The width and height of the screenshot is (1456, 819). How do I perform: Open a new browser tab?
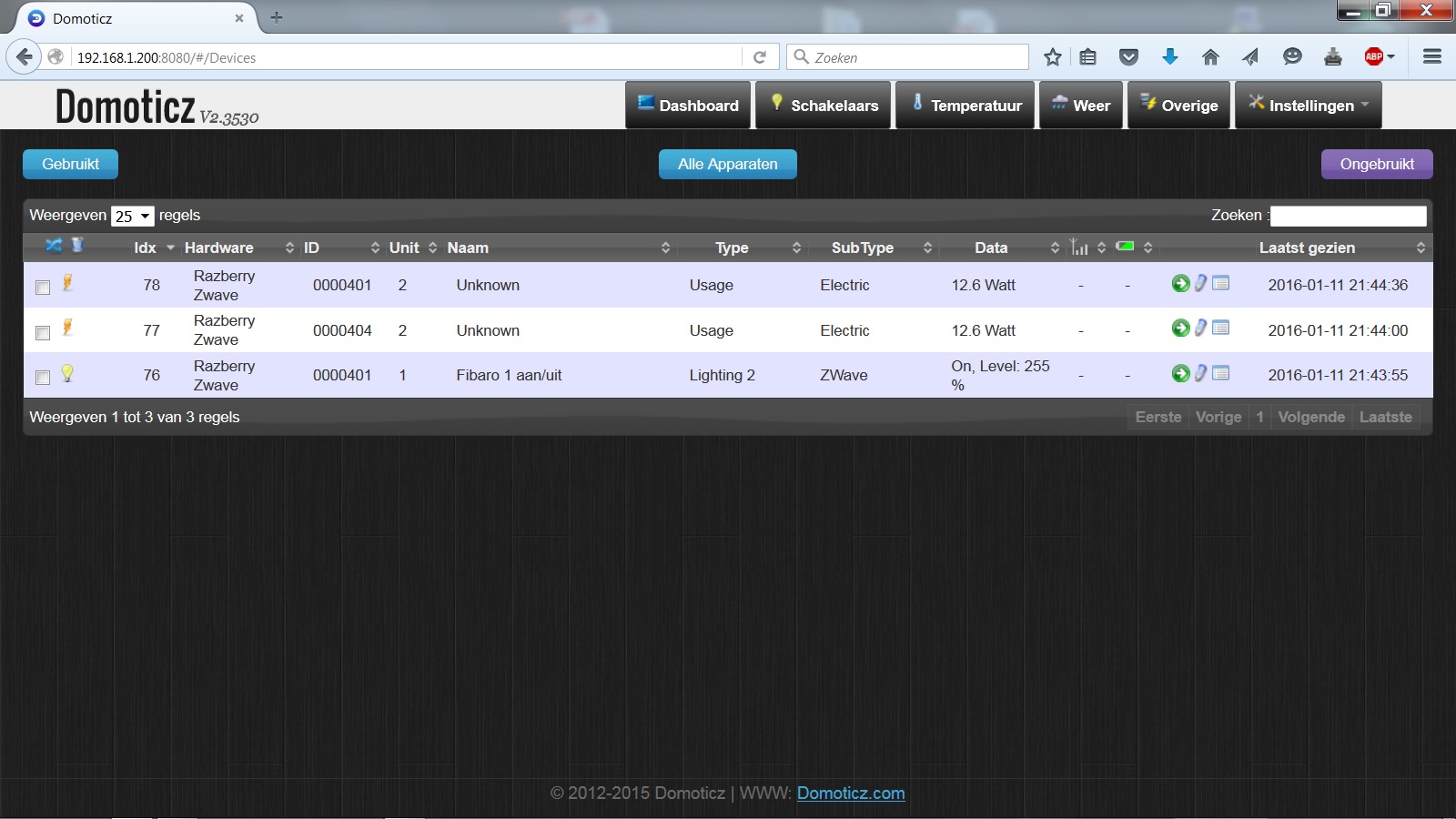pyautogui.click(x=277, y=17)
